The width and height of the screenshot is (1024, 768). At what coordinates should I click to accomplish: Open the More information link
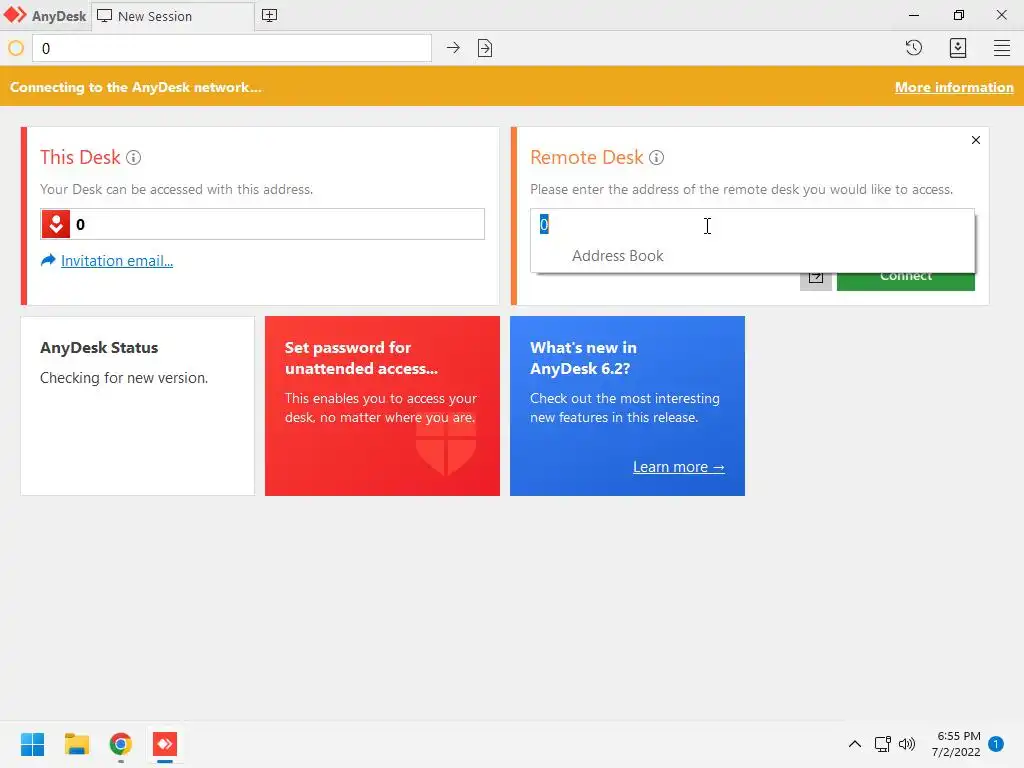[954, 88]
